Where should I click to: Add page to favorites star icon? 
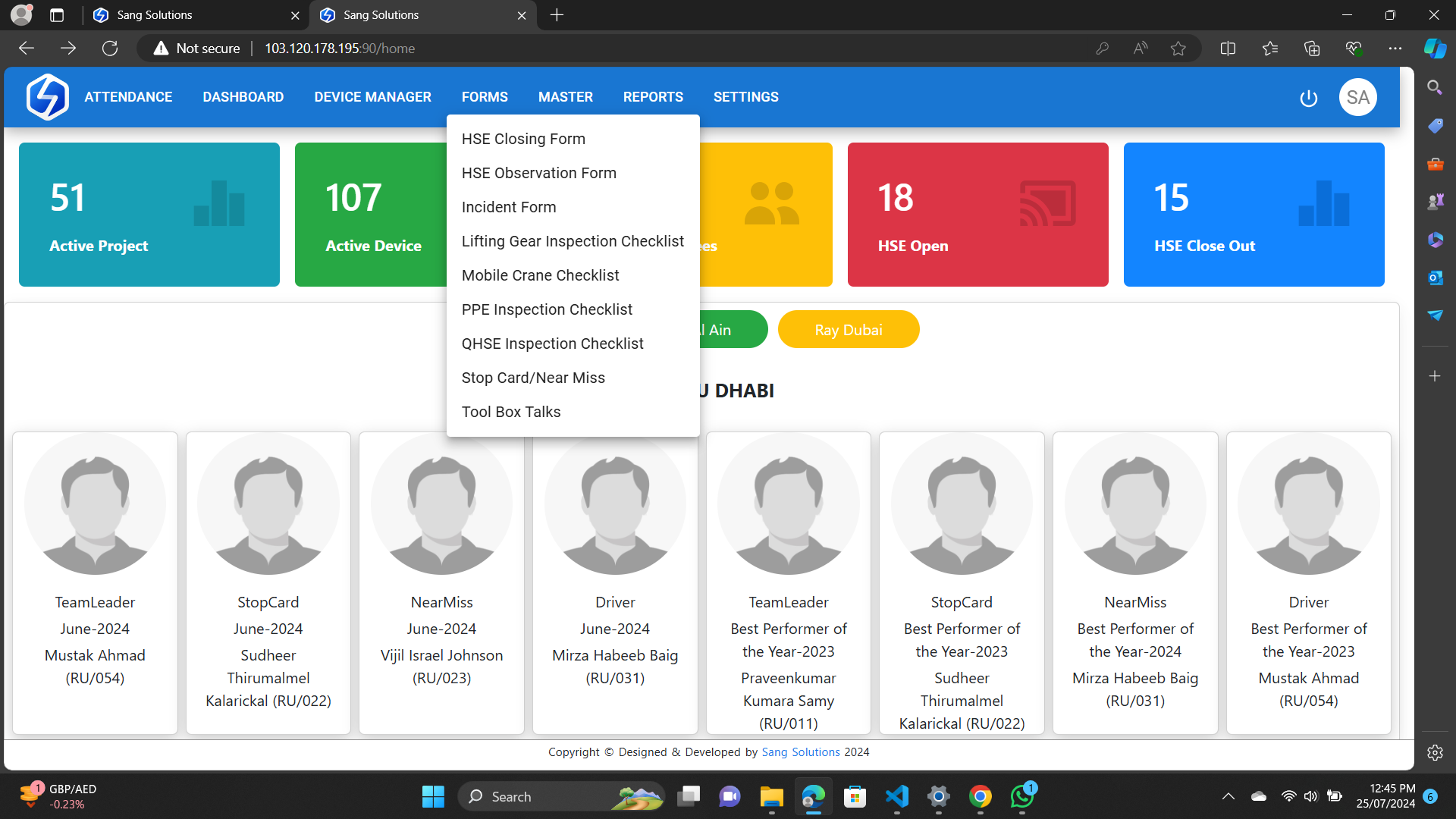[1178, 49]
